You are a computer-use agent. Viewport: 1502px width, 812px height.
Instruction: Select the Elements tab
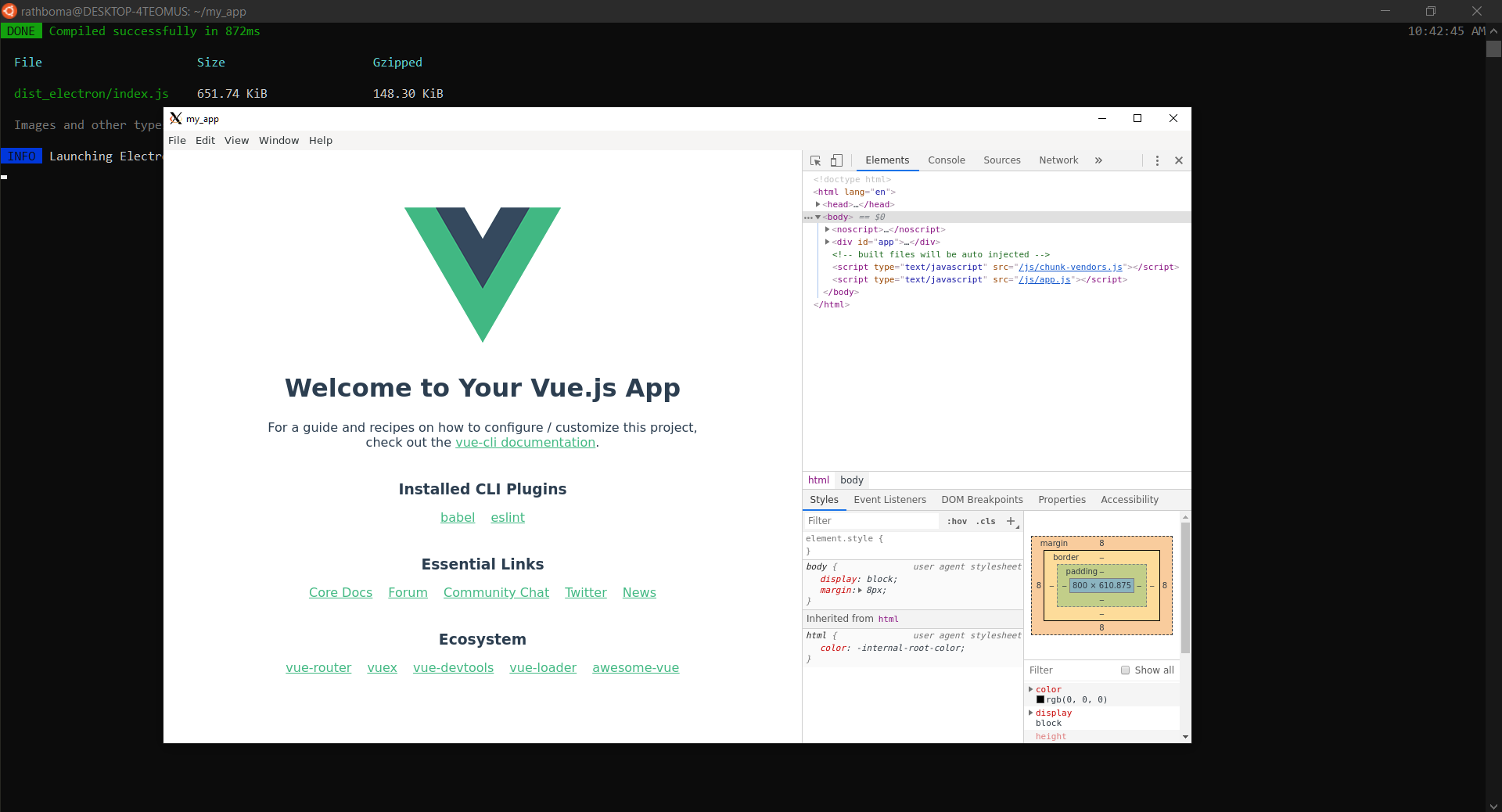coord(887,160)
